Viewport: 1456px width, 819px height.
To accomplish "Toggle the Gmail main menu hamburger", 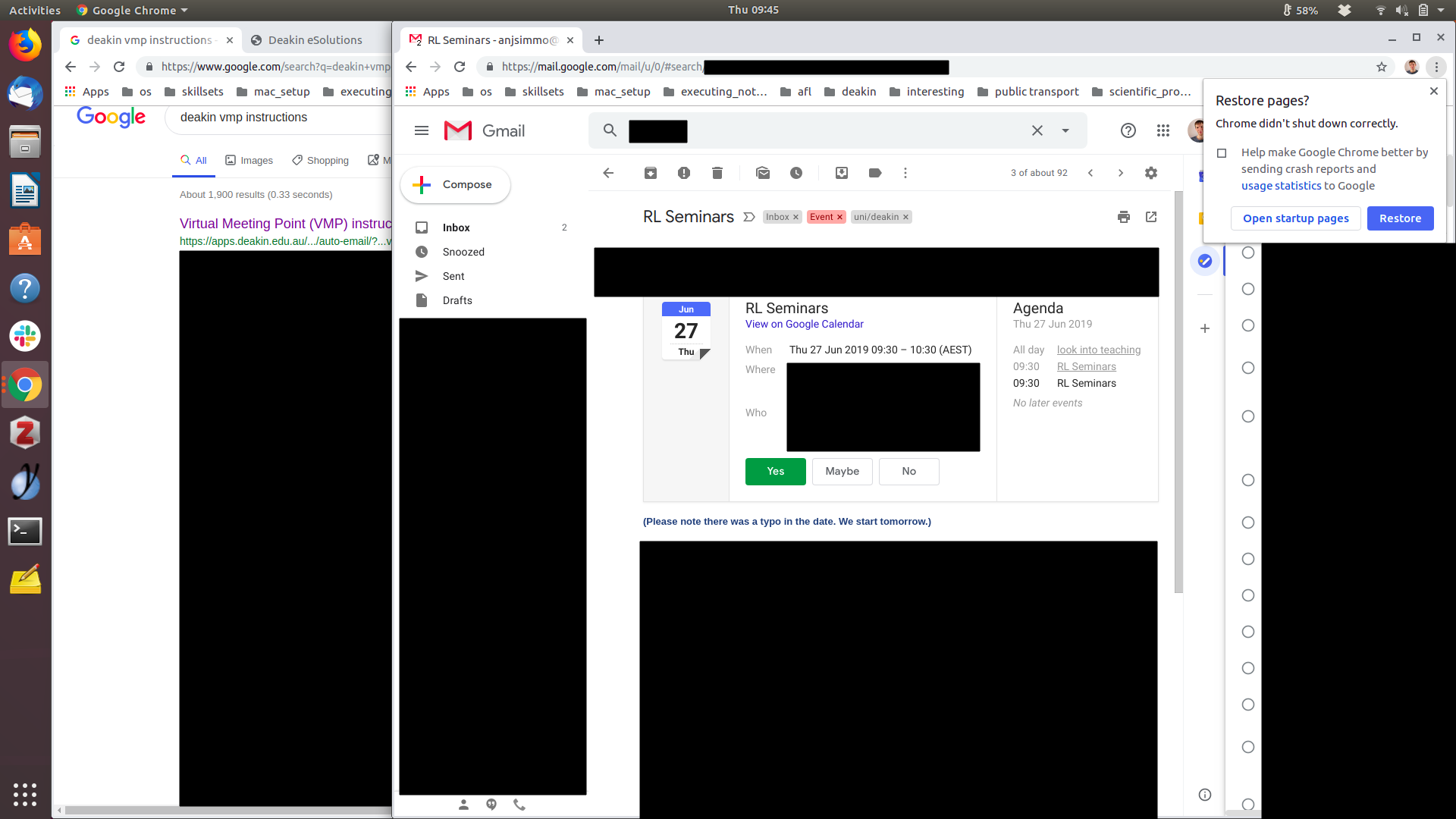I will coord(422,130).
